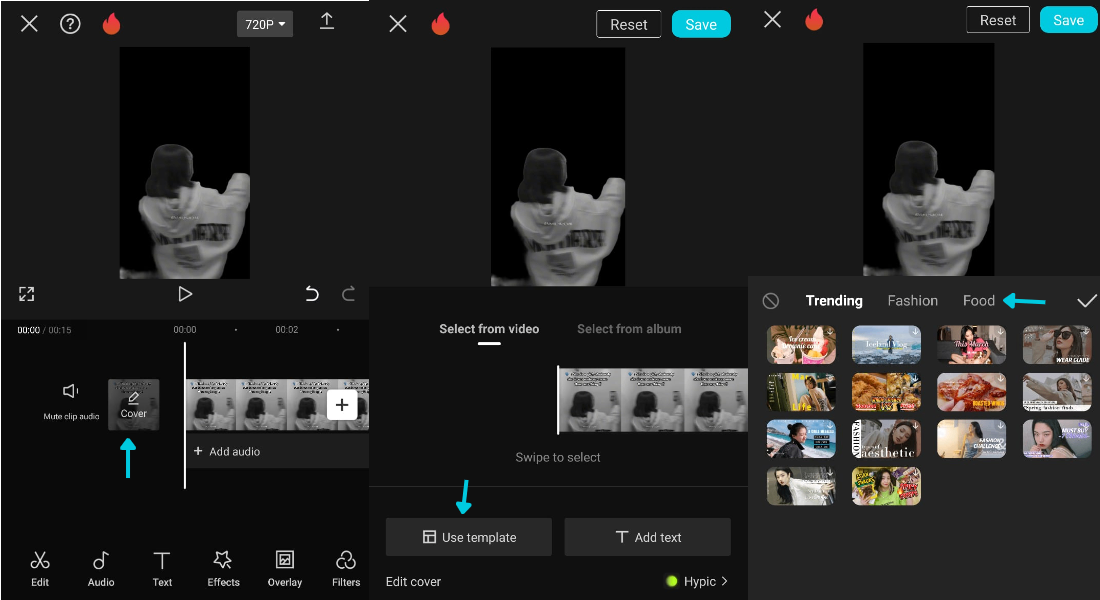Click Reset in the middle panel

coord(629,25)
